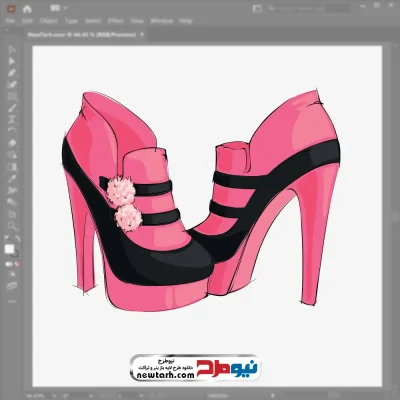Select the Curvature tool below the Pen
Screen dimensions: 400x400
12,84
